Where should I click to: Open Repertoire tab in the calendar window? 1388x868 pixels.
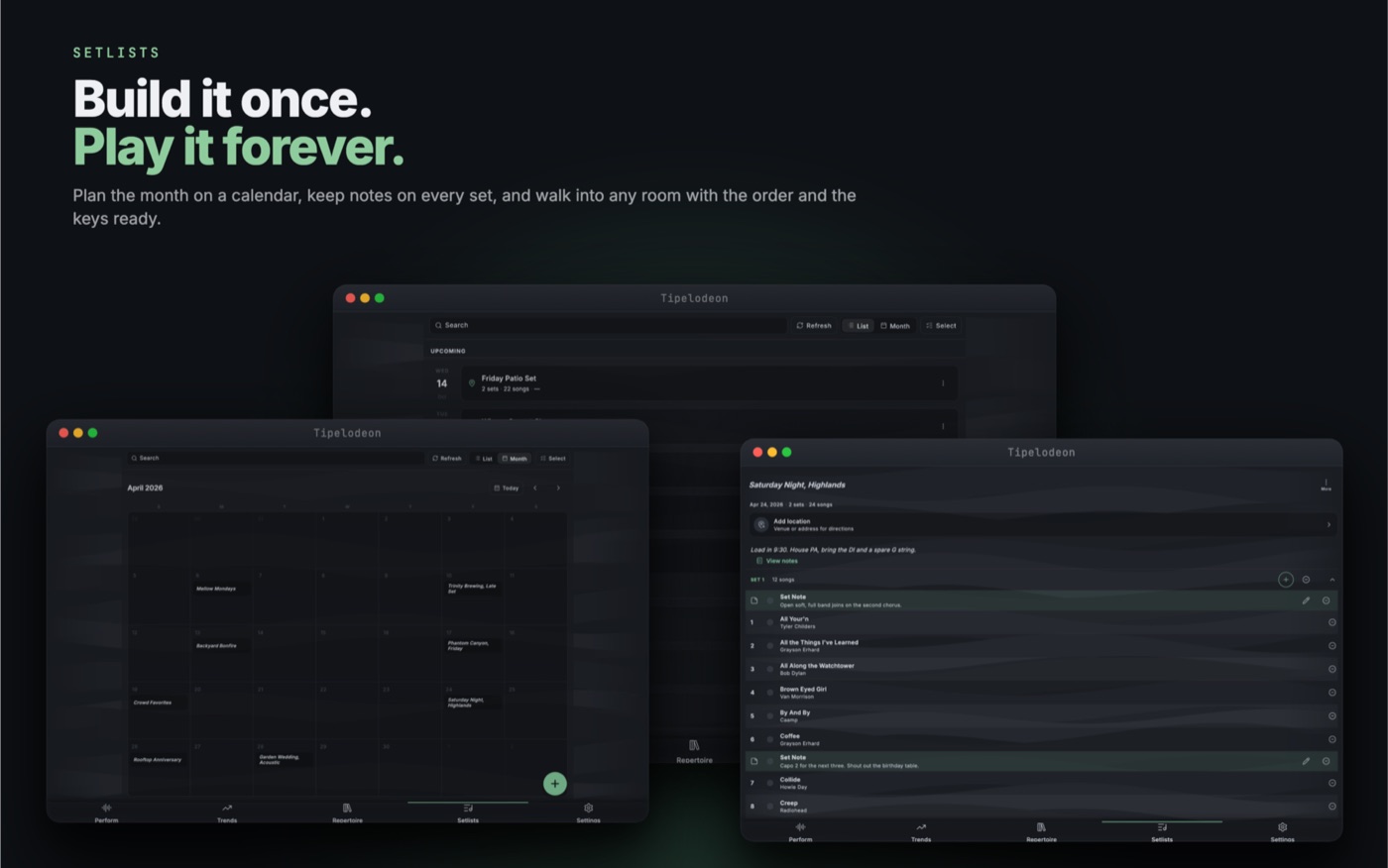pos(347,813)
